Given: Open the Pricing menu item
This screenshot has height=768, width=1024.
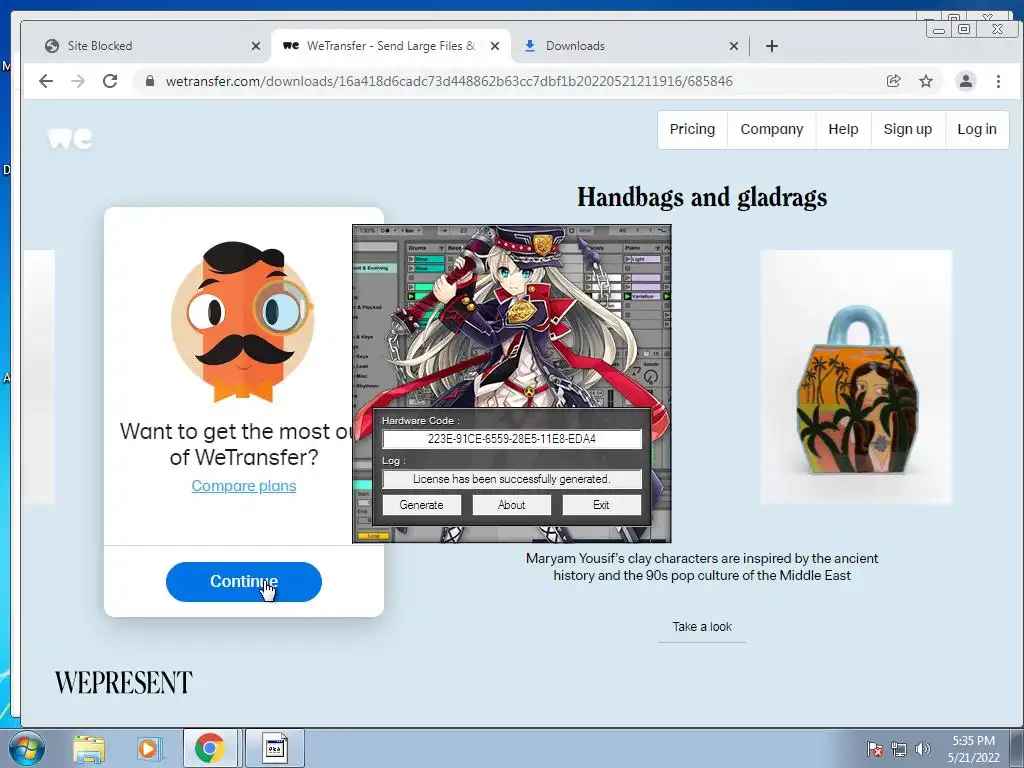Looking at the screenshot, I should pyautogui.click(x=692, y=129).
